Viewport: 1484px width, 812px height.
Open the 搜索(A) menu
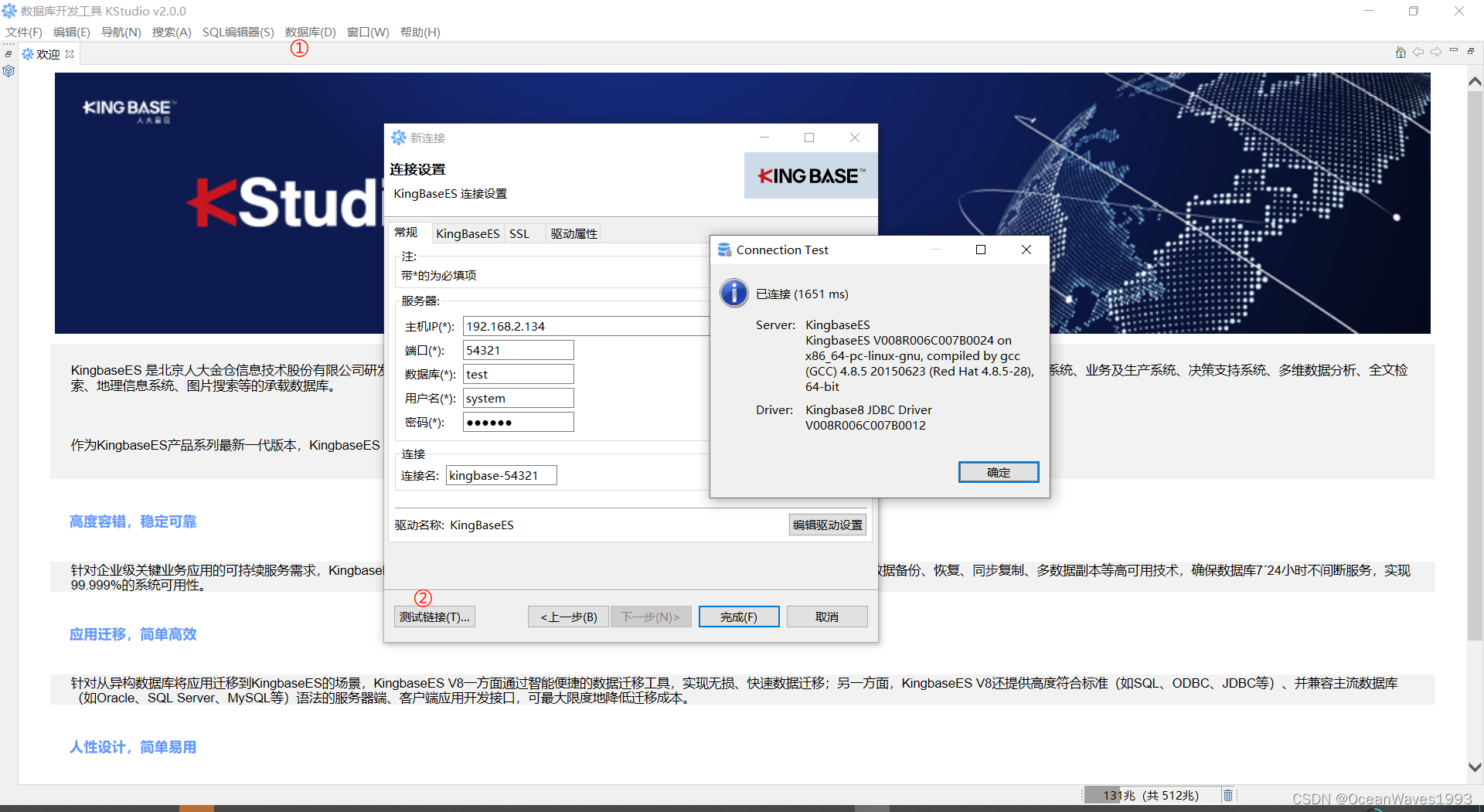click(172, 32)
